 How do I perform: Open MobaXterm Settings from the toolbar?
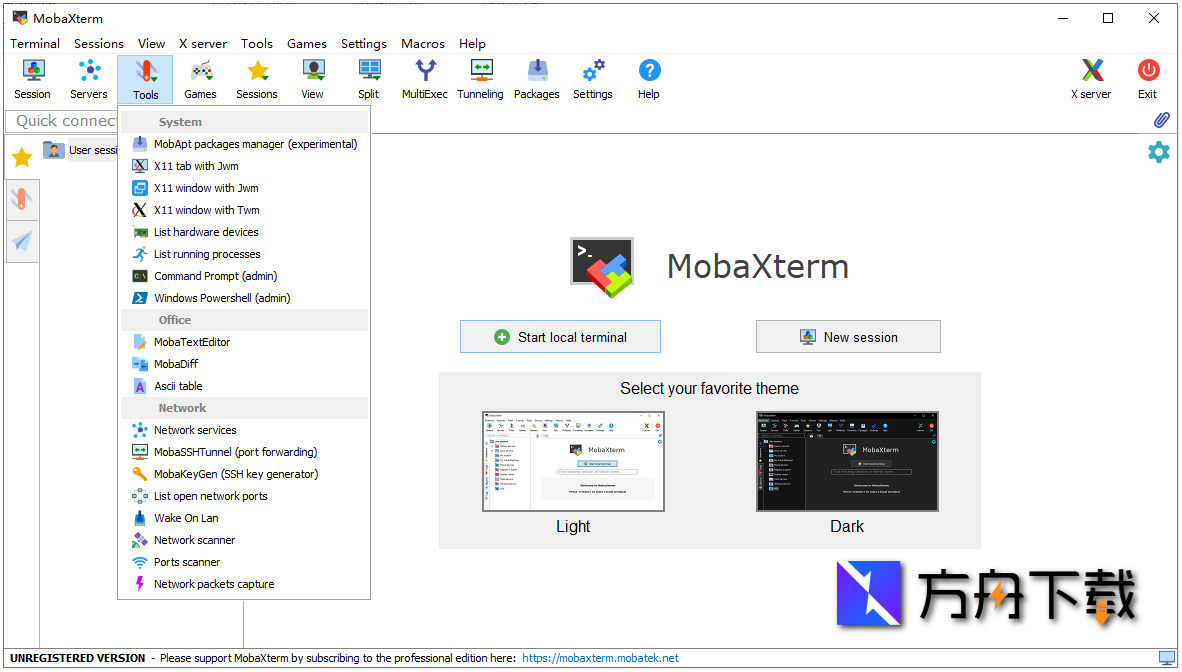coord(592,79)
